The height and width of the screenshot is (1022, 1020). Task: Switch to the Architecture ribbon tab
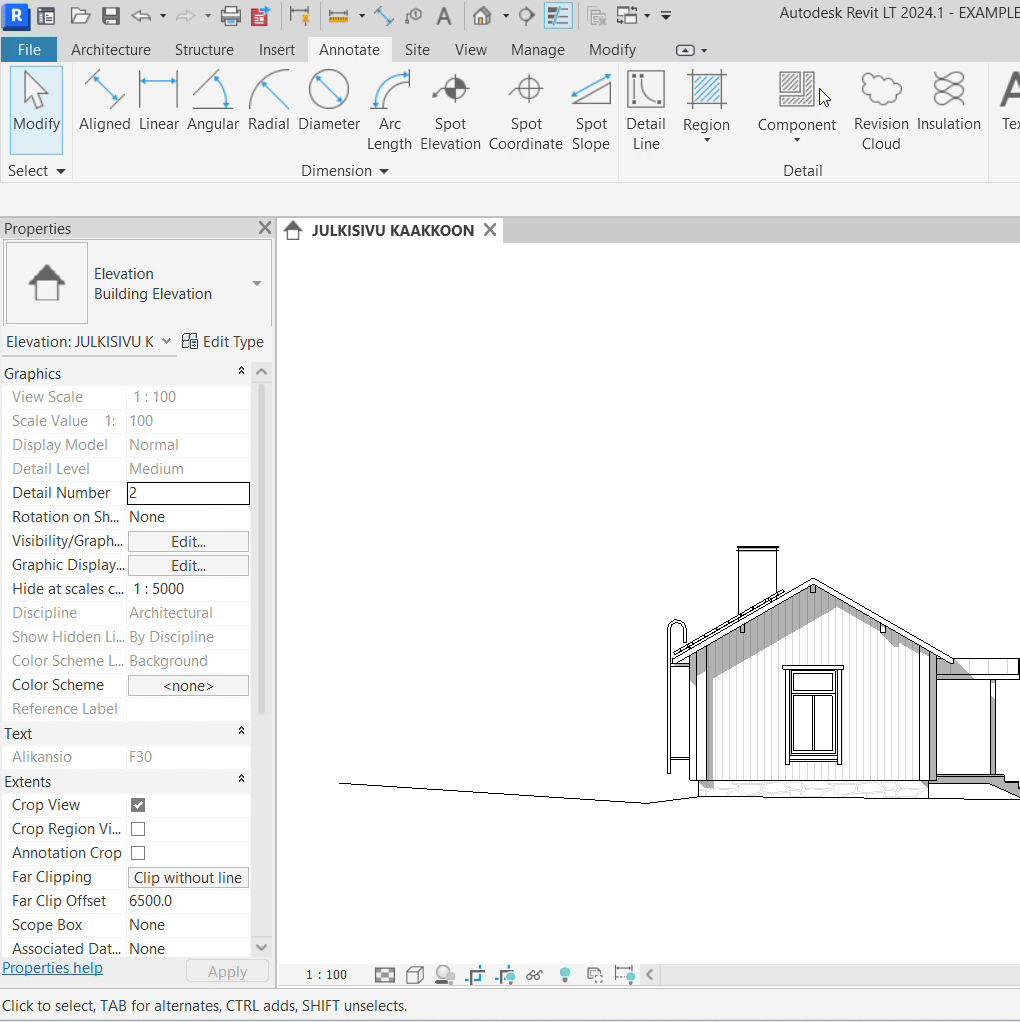pyautogui.click(x=111, y=49)
